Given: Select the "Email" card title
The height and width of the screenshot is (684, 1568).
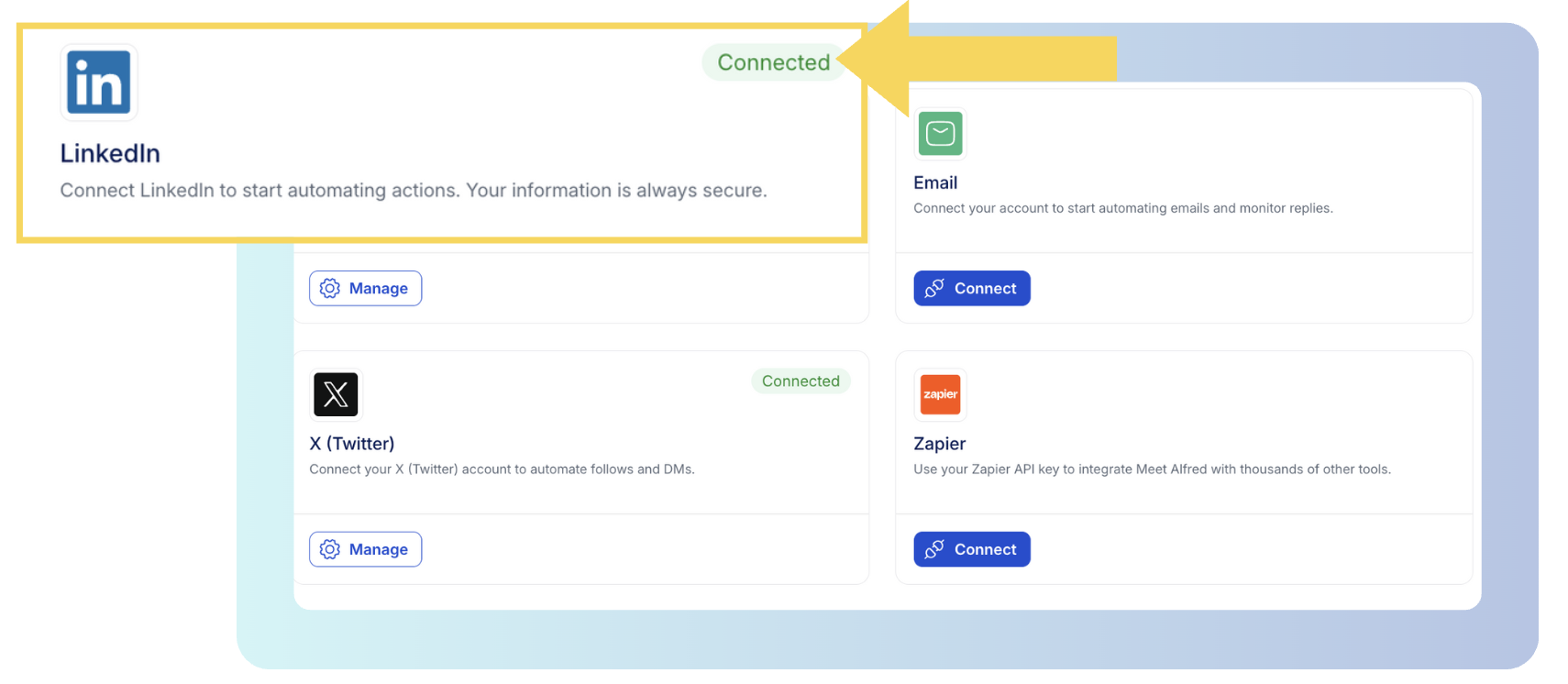Looking at the screenshot, I should coord(935,182).
